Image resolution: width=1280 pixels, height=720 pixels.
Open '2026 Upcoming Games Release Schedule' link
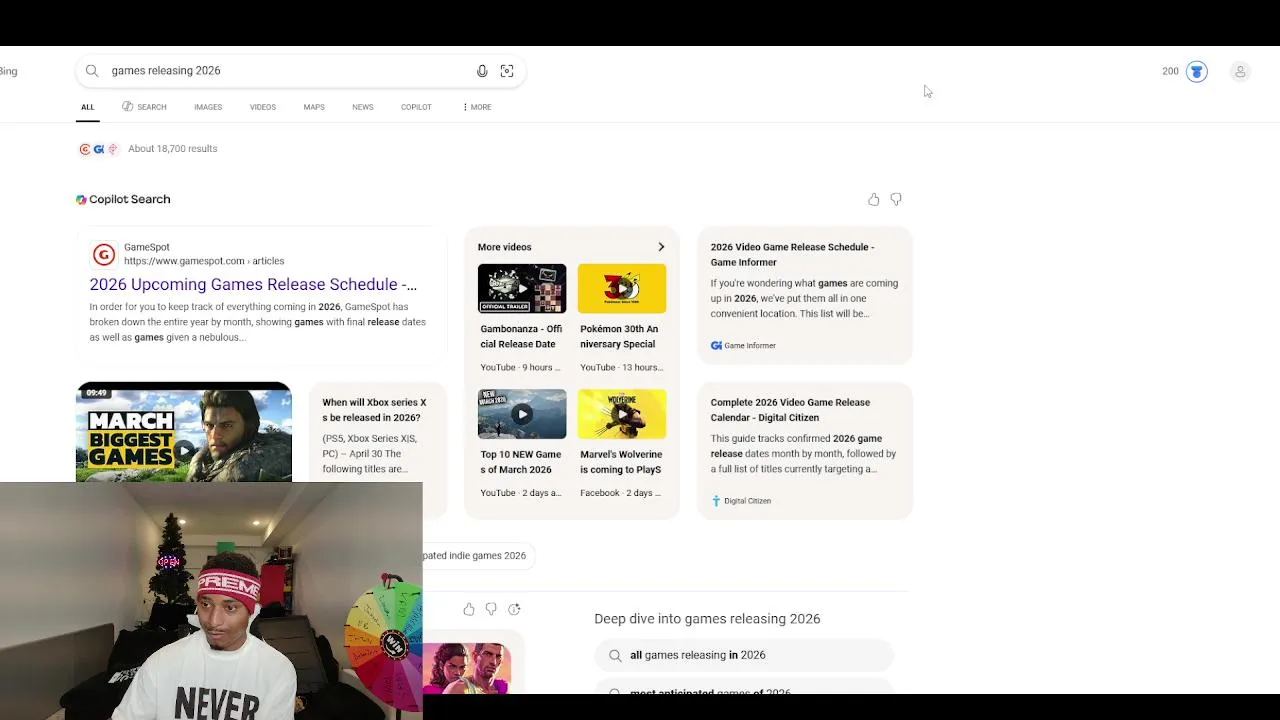(253, 284)
